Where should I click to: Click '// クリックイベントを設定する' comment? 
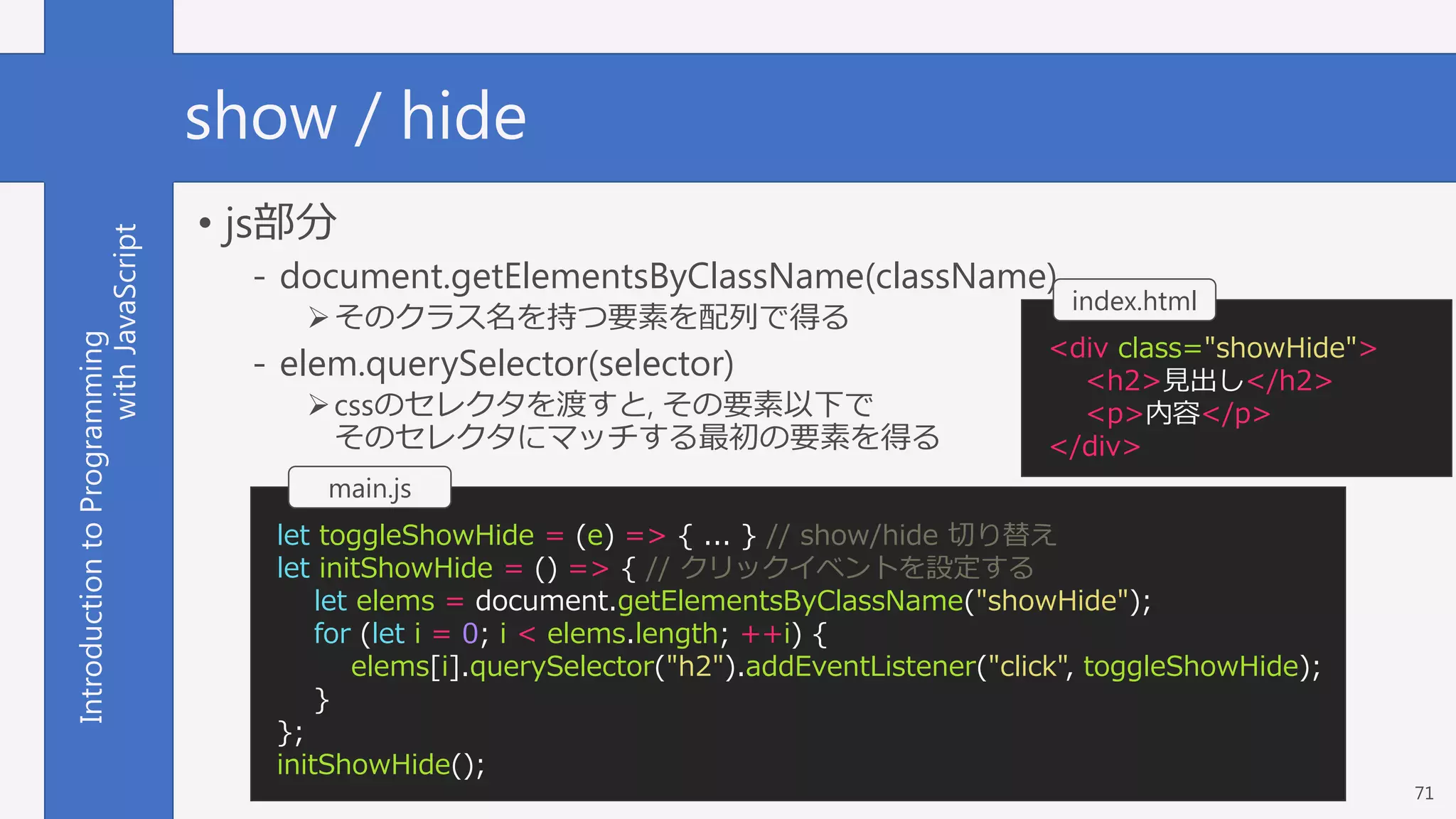pos(840,568)
